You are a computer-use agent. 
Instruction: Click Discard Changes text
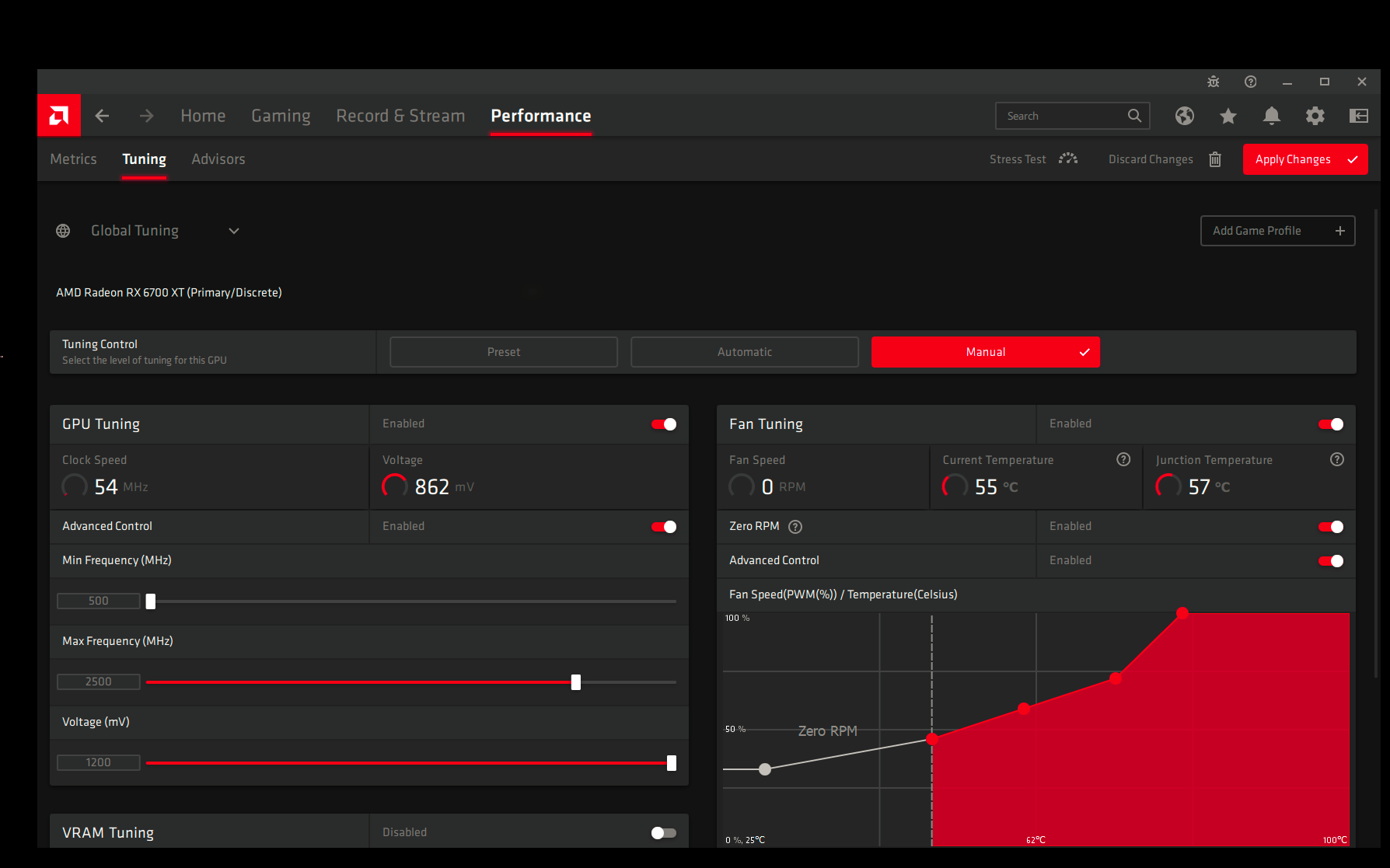click(1151, 159)
